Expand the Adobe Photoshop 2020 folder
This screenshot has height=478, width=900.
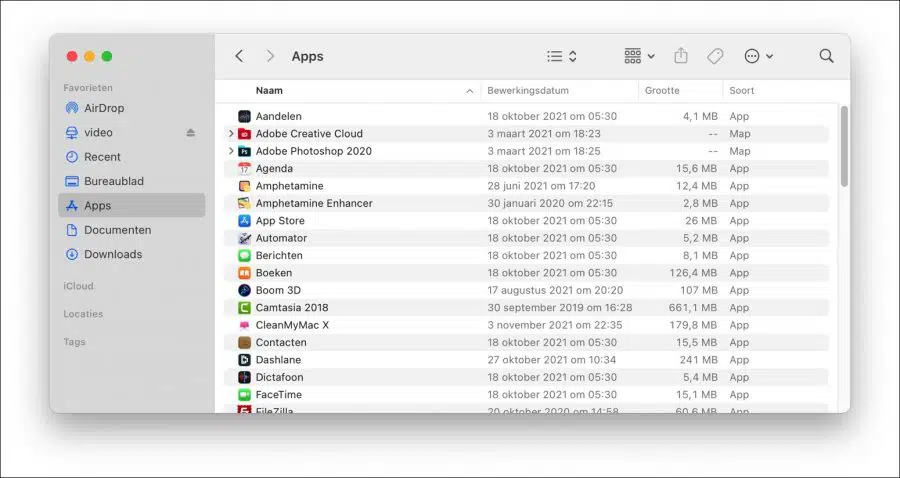tap(231, 151)
